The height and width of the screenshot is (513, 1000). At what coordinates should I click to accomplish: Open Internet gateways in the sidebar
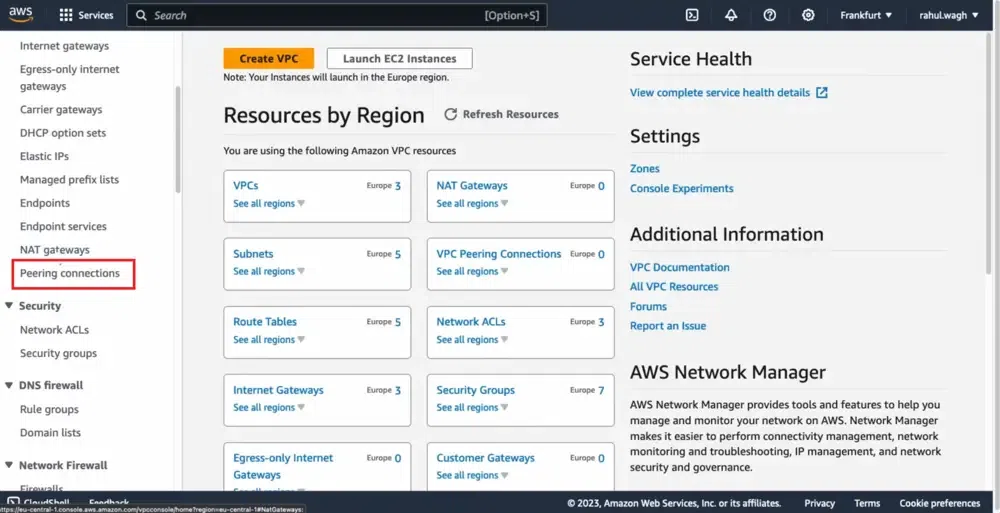pos(64,46)
